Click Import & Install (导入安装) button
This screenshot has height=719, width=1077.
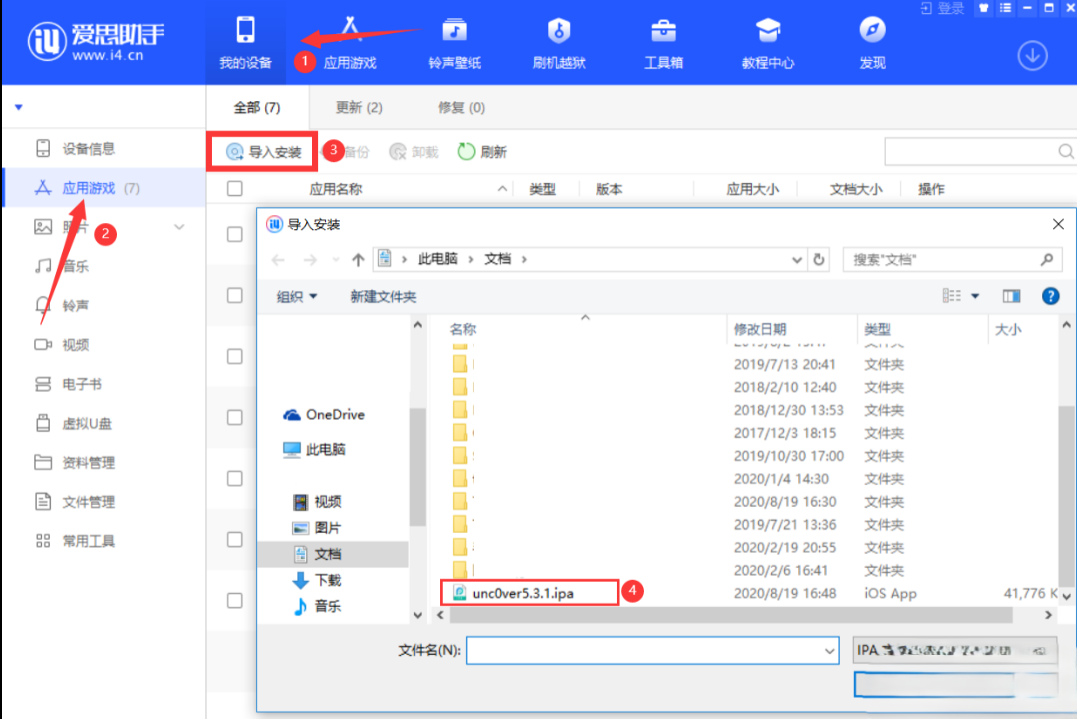point(263,152)
